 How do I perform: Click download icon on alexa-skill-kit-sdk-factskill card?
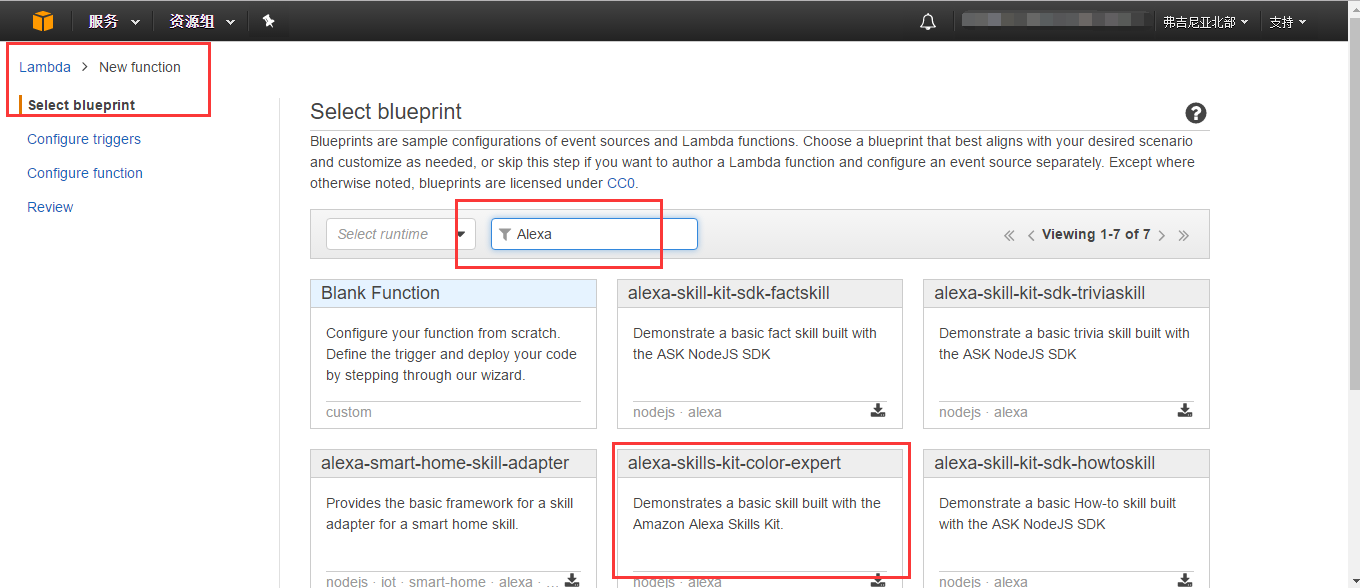coord(877,410)
